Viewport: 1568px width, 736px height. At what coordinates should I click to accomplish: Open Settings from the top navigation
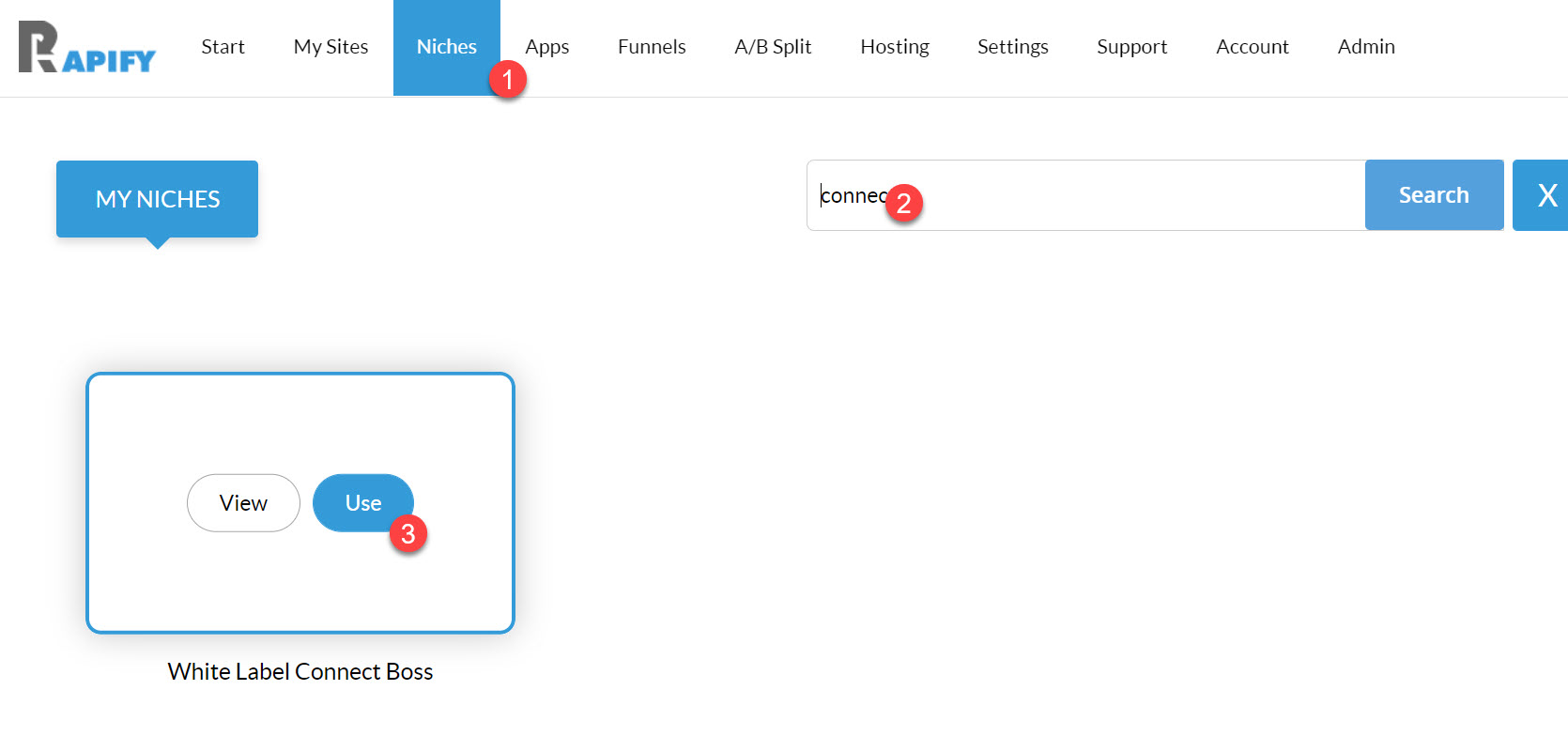(x=1012, y=47)
